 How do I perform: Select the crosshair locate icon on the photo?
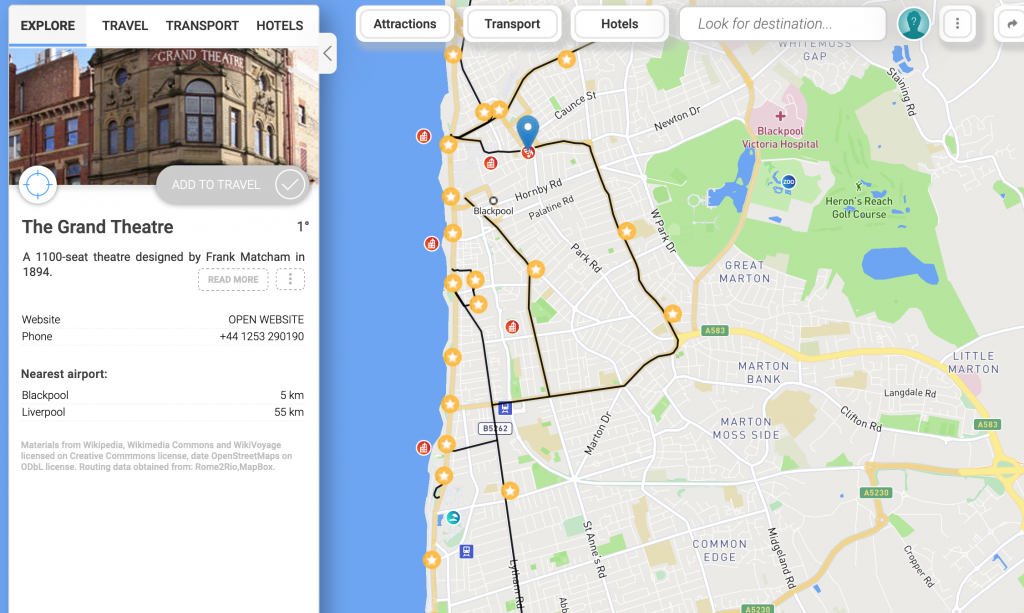pyautogui.click(x=39, y=185)
